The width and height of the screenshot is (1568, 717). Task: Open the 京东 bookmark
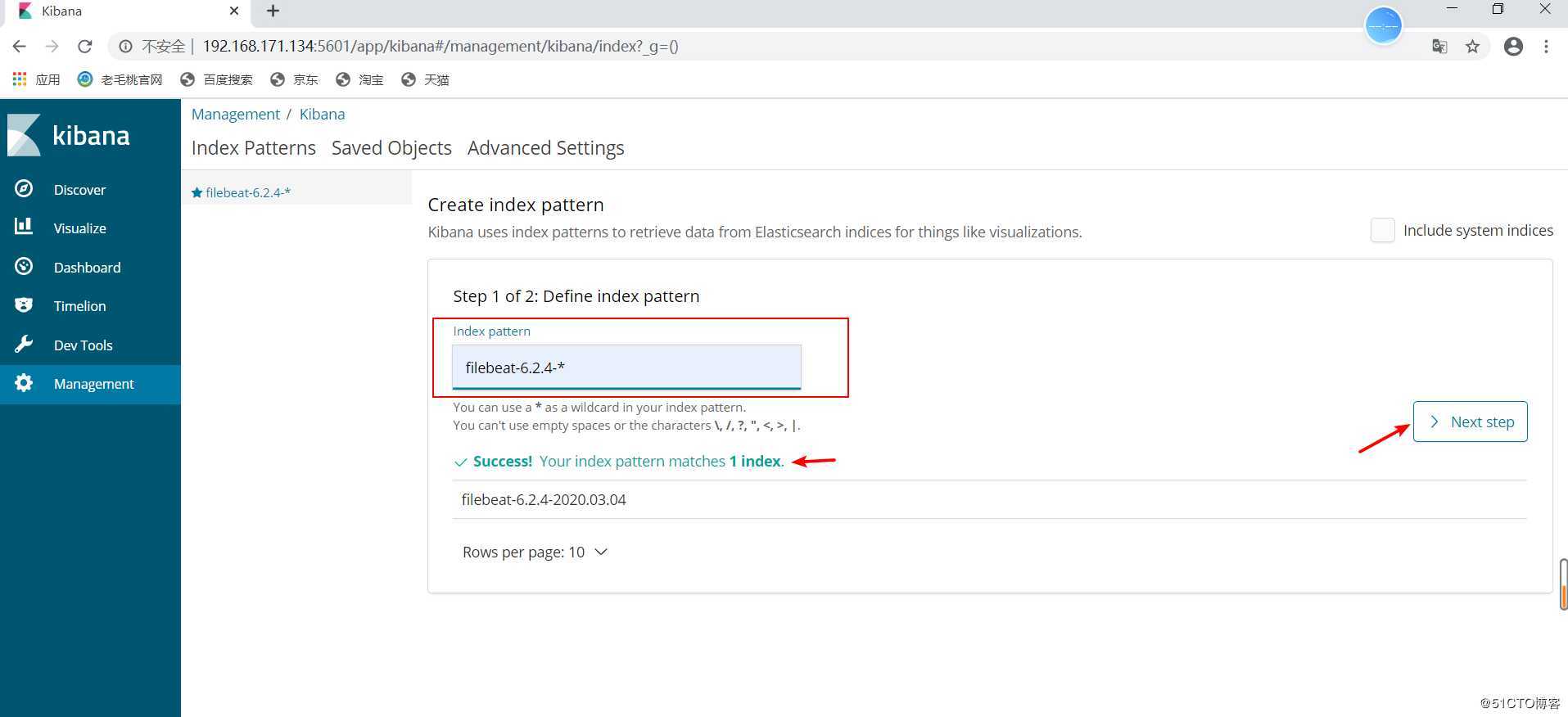294,79
